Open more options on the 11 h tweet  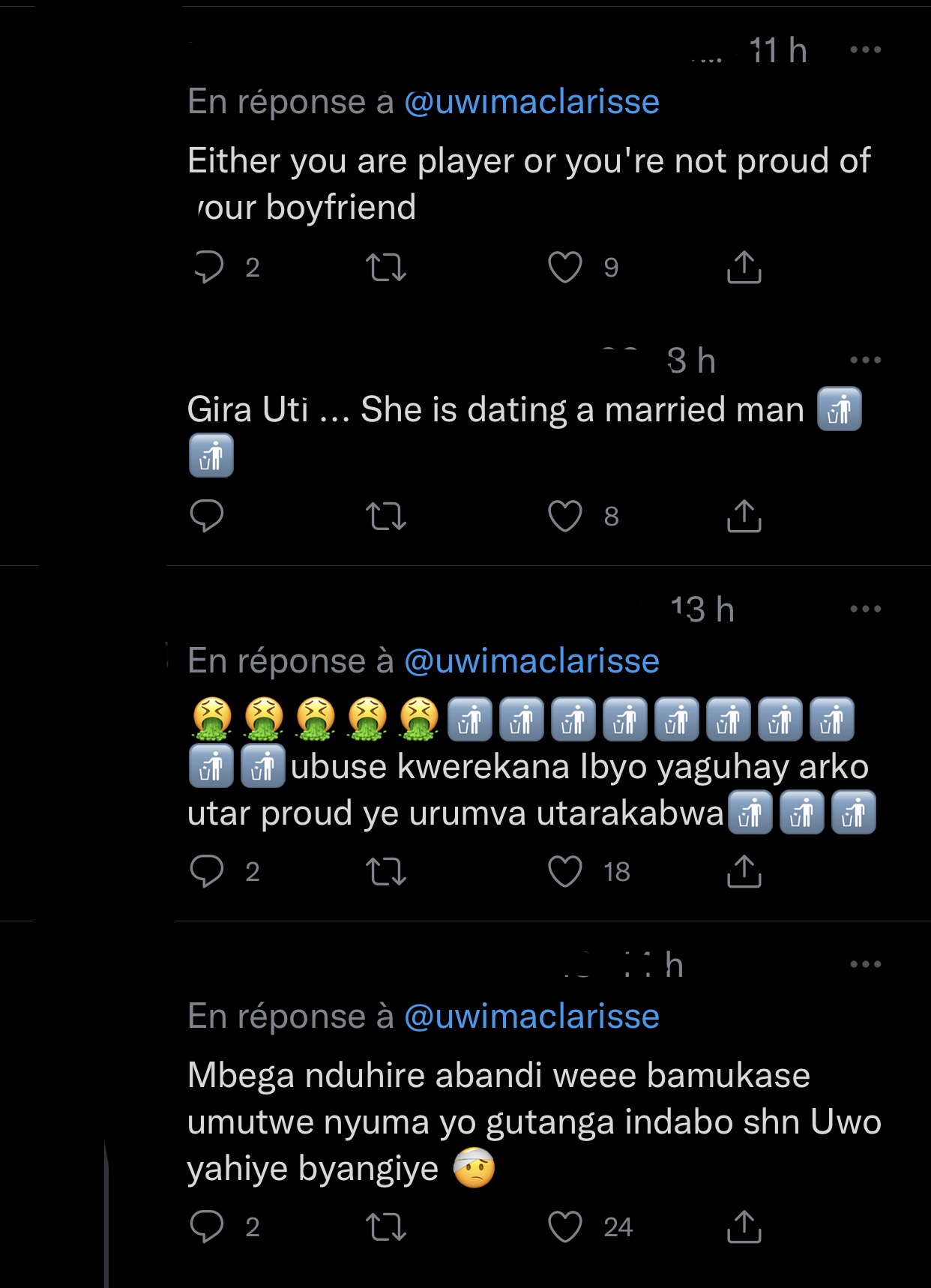[866, 50]
